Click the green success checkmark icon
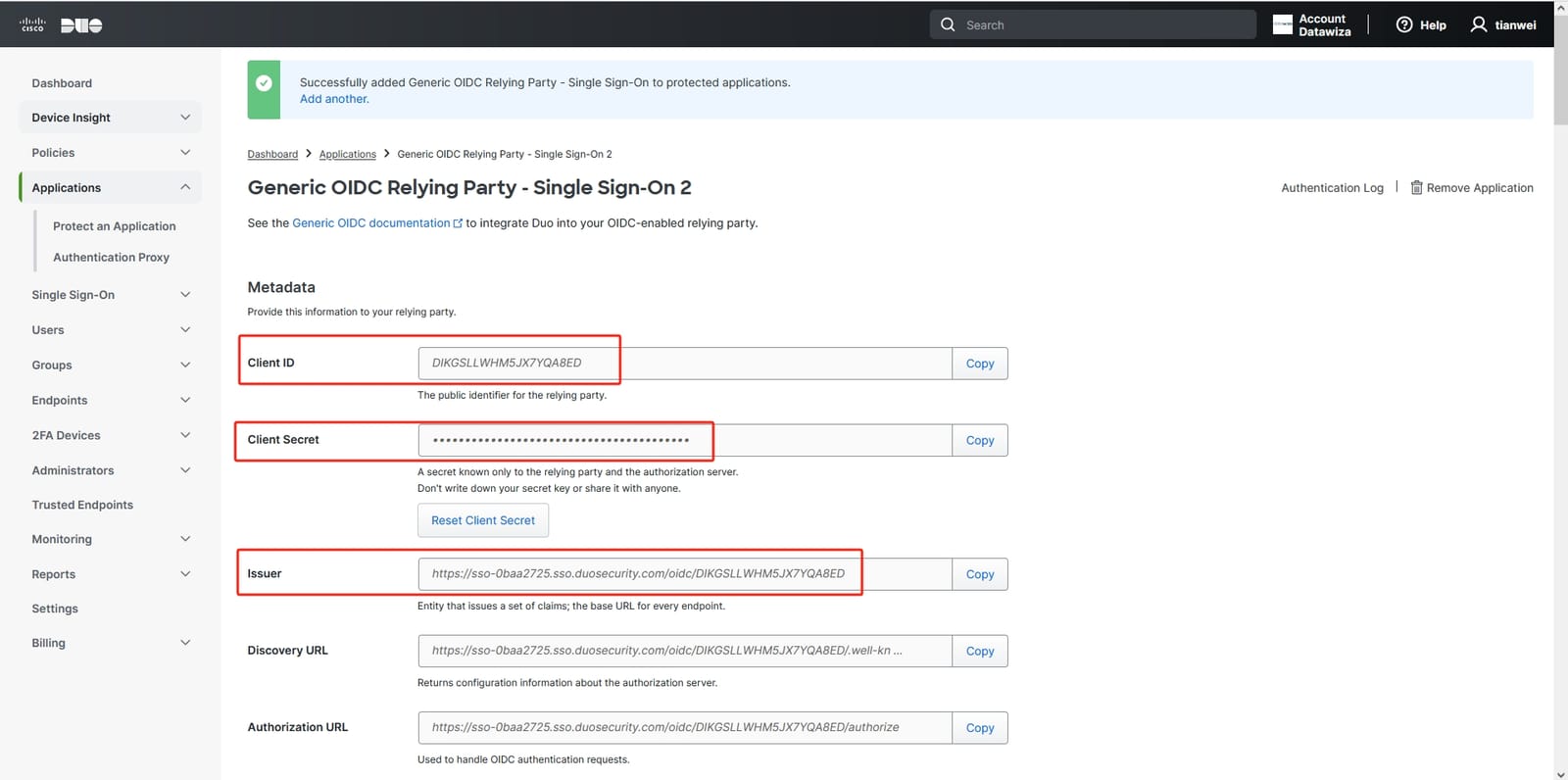This screenshot has height=780, width=1568. coord(264,83)
